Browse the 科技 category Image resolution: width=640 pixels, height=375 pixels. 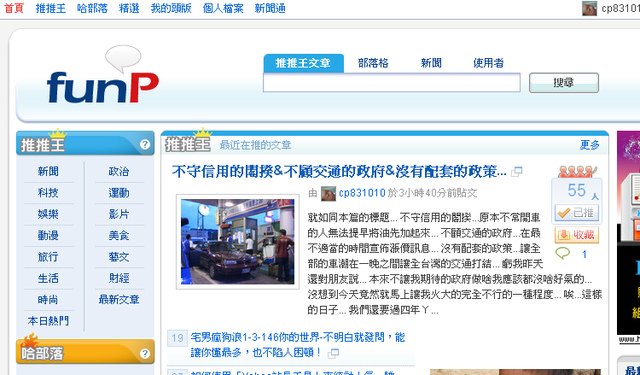pyautogui.click(x=48, y=193)
